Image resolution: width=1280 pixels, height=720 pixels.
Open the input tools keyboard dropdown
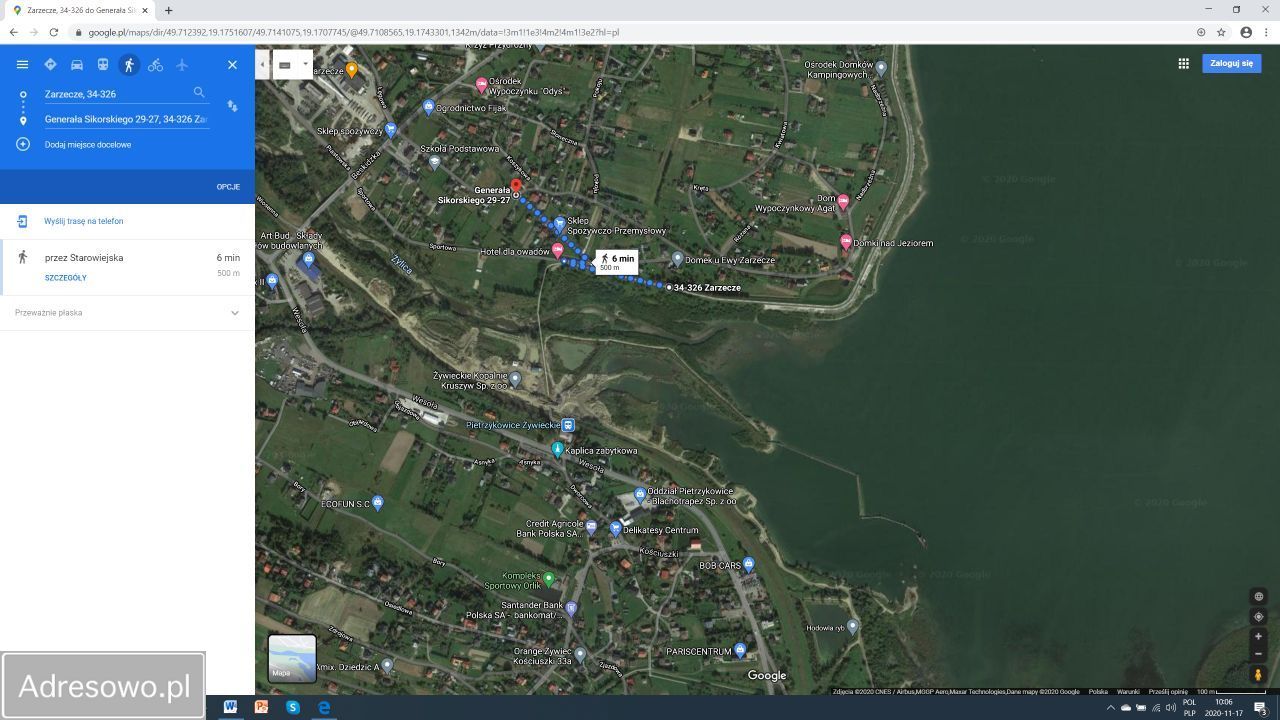pos(293,65)
